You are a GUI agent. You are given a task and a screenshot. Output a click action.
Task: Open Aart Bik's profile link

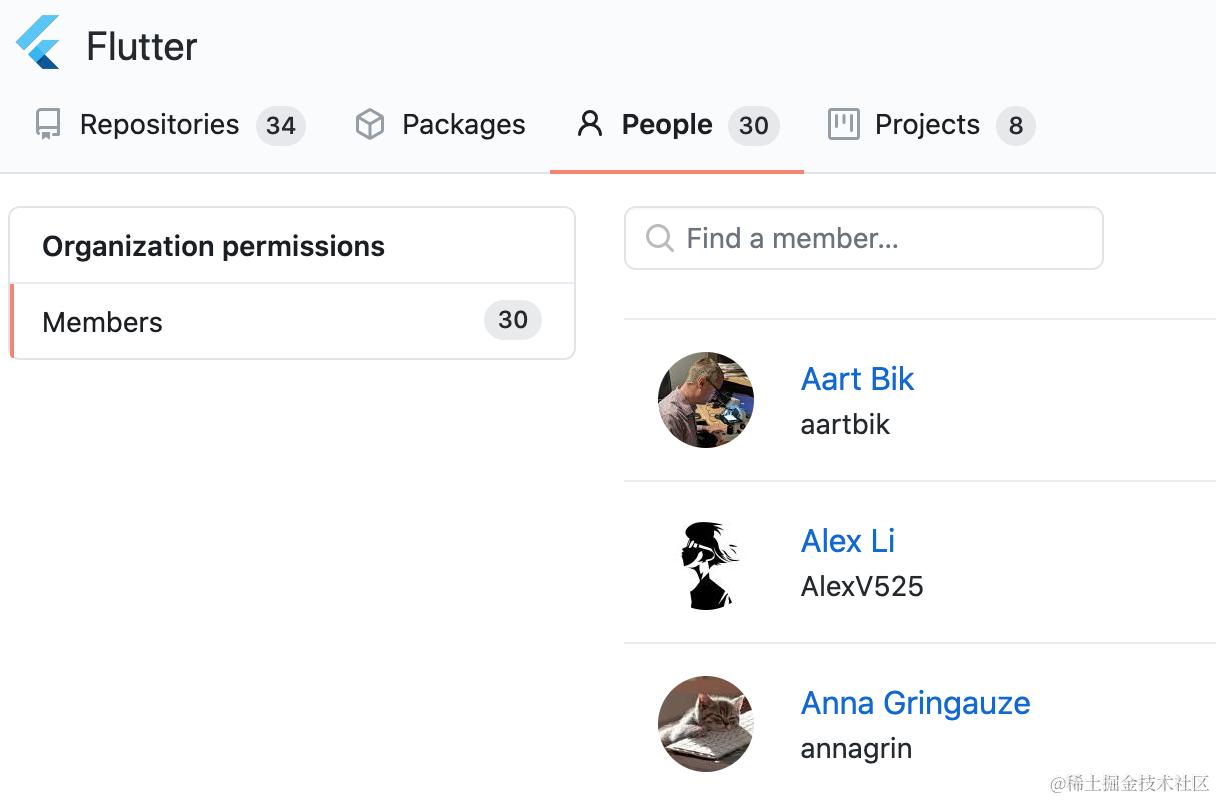pyautogui.click(x=857, y=379)
